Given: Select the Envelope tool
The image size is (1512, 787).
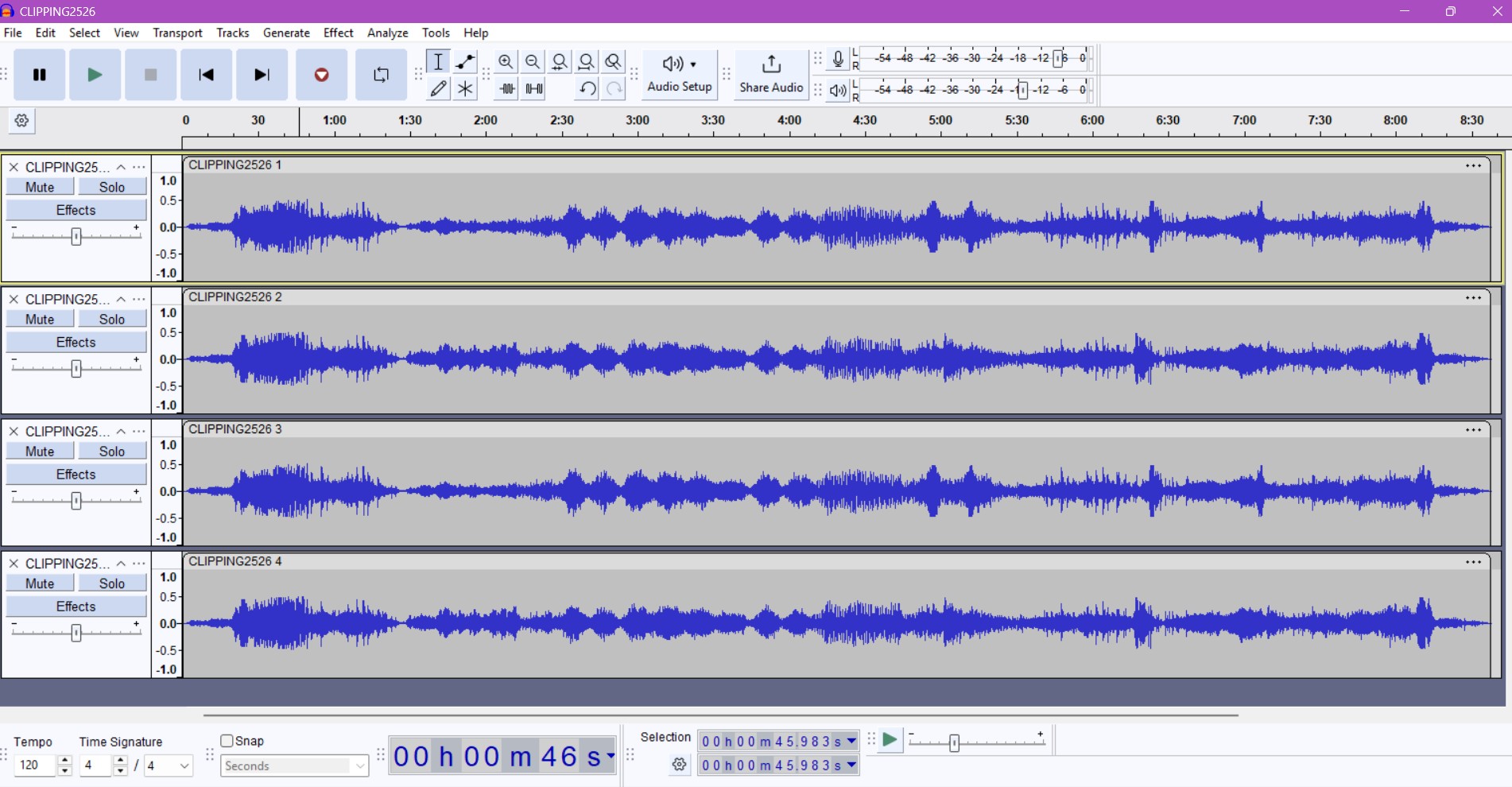Looking at the screenshot, I should click(x=465, y=61).
